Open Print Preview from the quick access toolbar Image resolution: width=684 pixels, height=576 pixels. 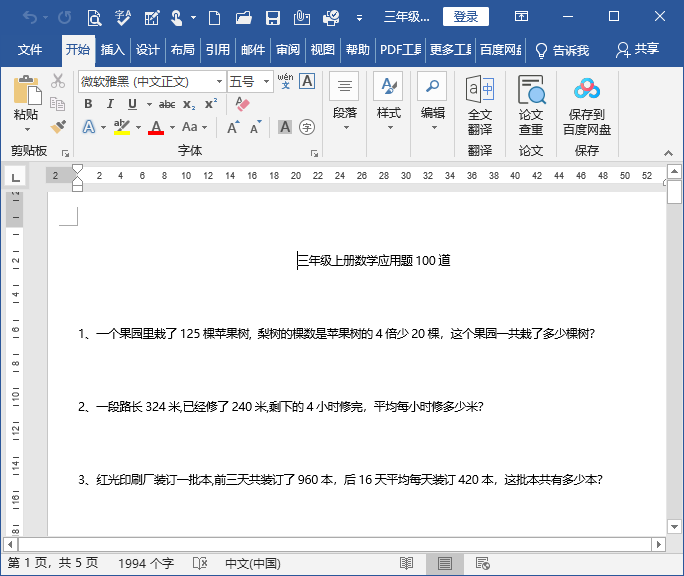94,17
